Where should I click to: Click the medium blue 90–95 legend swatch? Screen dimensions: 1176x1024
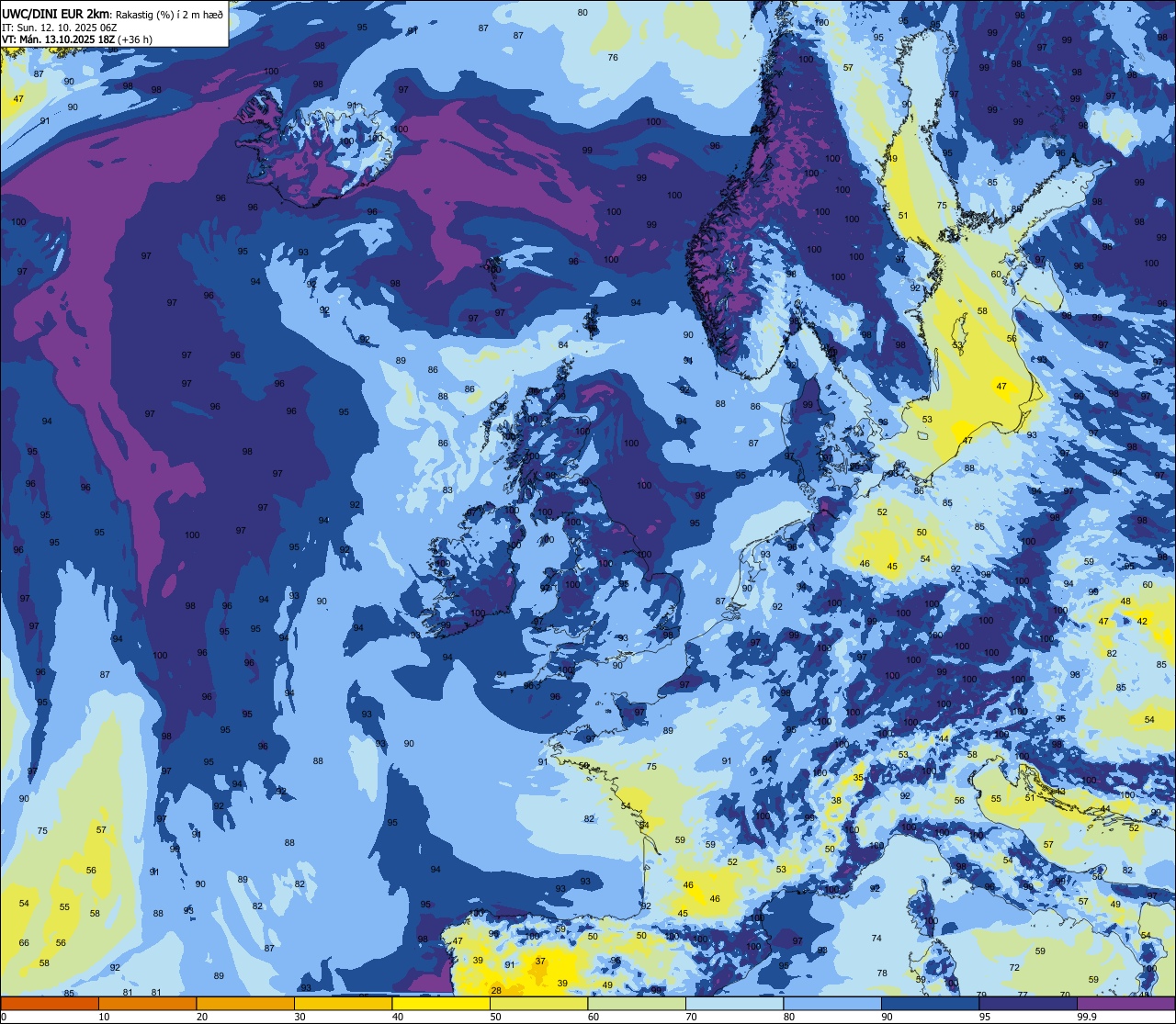click(930, 1004)
